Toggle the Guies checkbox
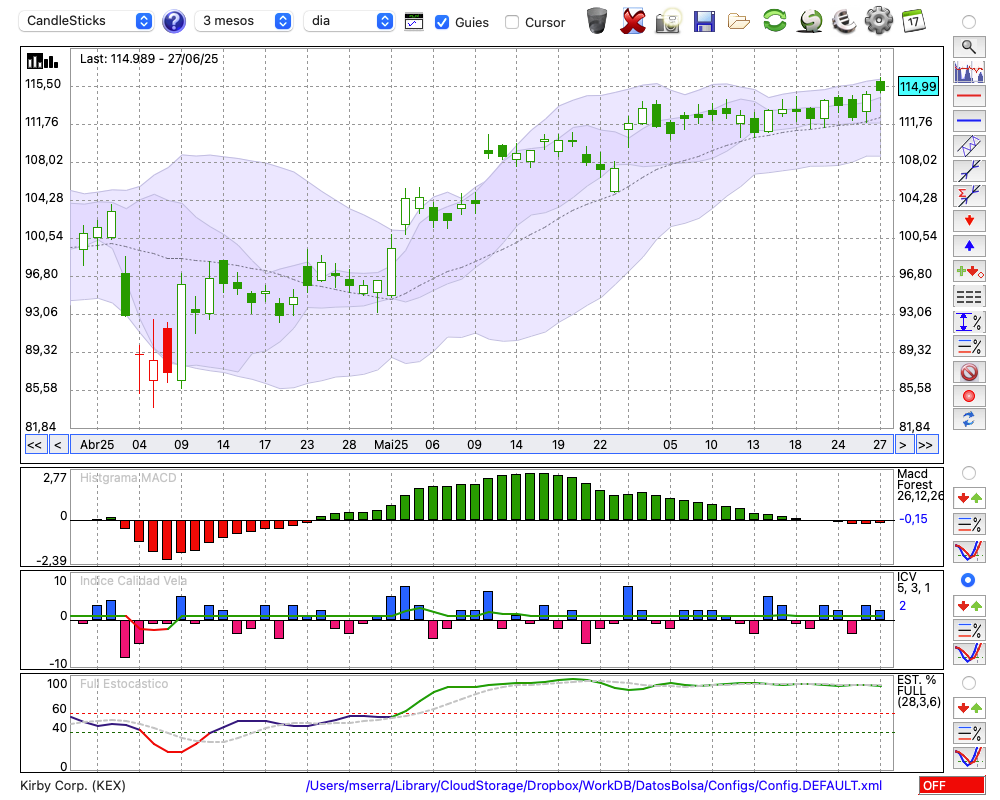Screen dimensions: 1000x800 pos(441,22)
